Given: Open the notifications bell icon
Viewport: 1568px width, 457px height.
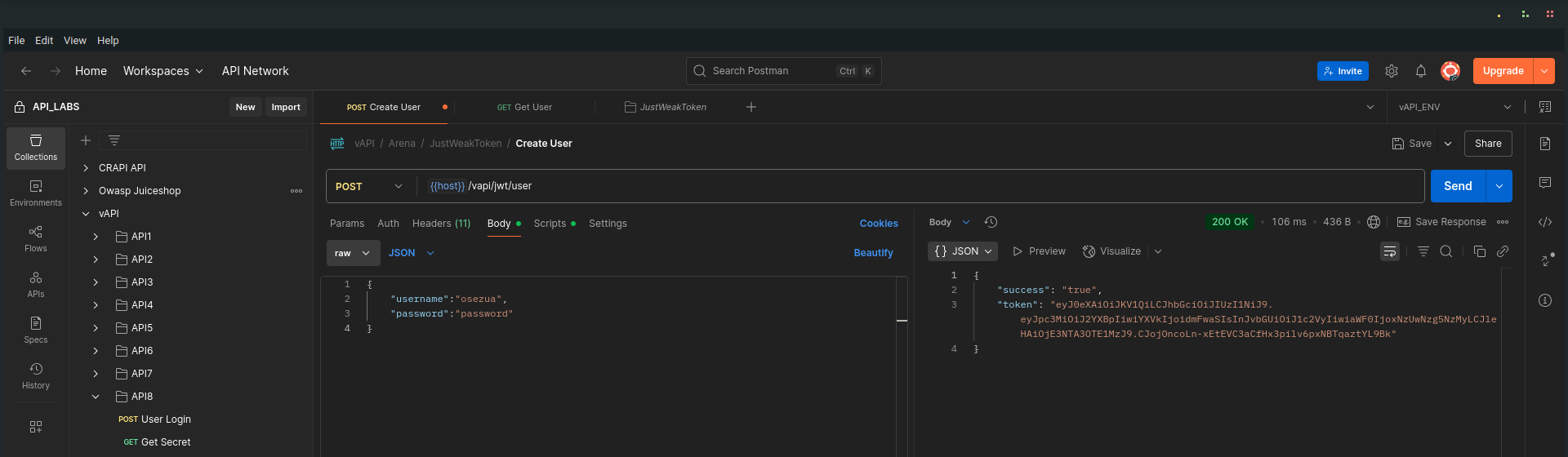Looking at the screenshot, I should 1421,71.
